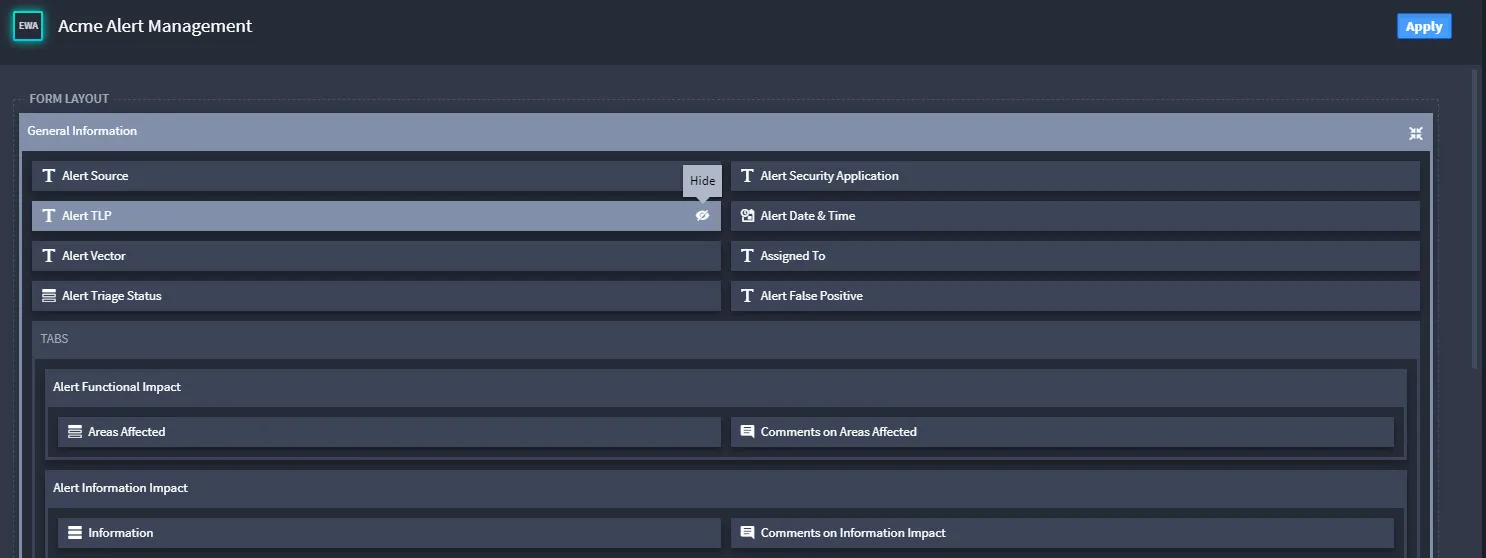This screenshot has width=1486, height=558.
Task: Select the Alert Security Application field label
Action: (x=830, y=176)
